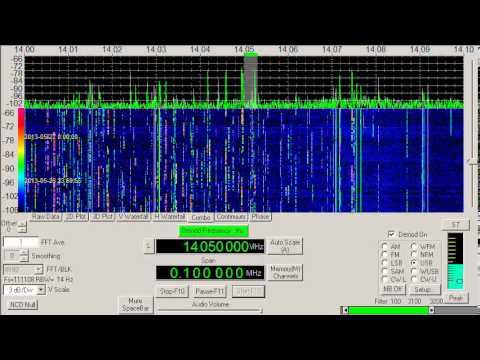Viewport: 480px width, 360px height.
Task: Open the FFT/BLK size dropdown
Action: click(23, 269)
